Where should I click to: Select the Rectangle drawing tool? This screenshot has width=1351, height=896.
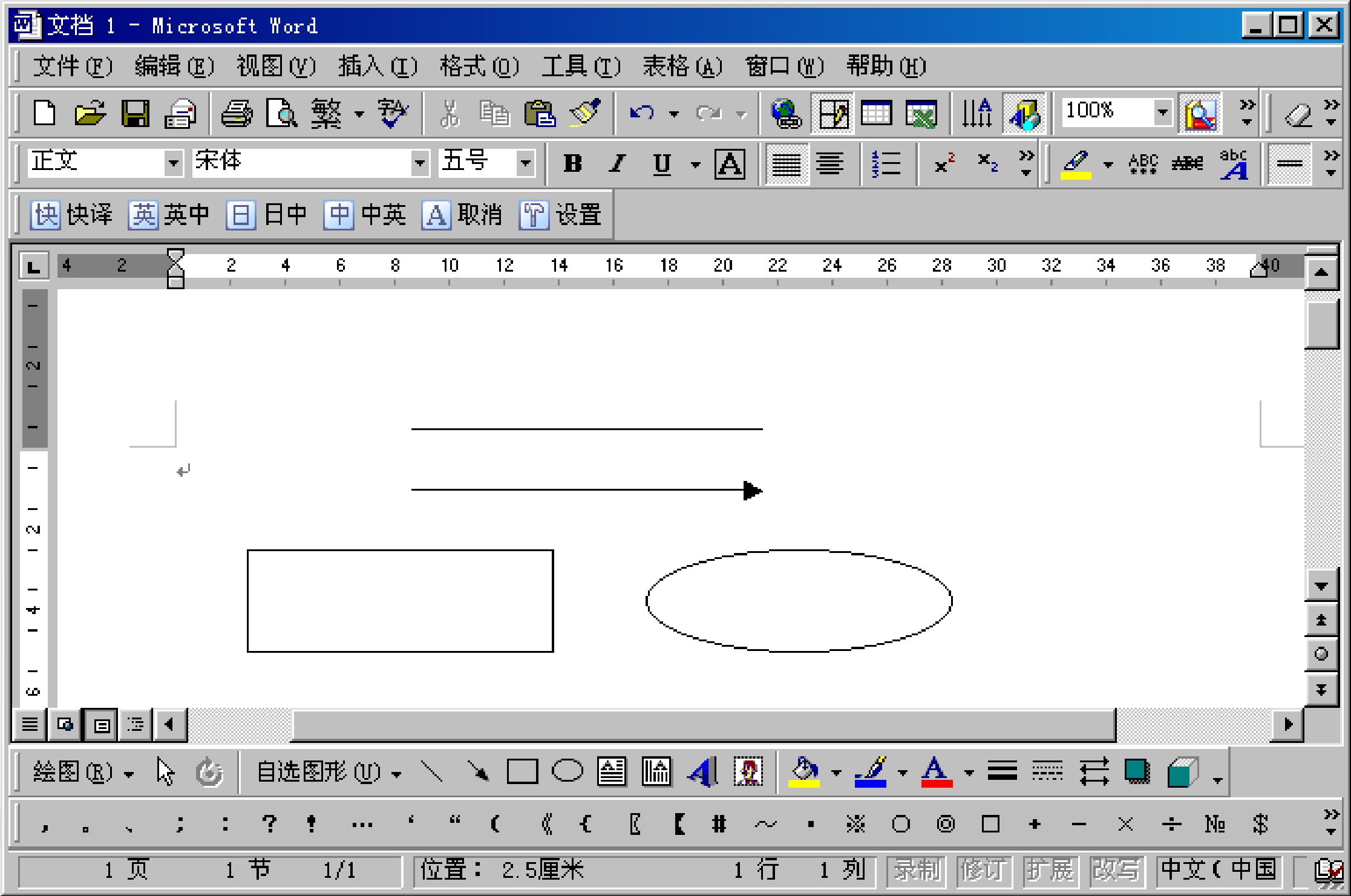[522, 772]
